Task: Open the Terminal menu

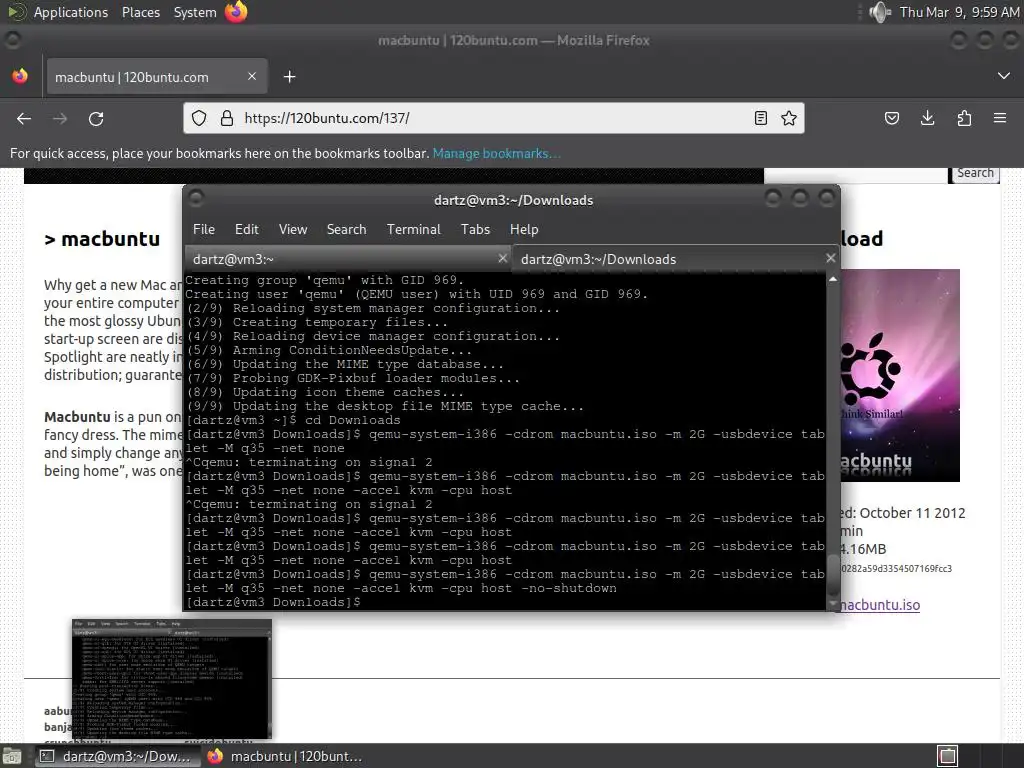Action: click(413, 229)
